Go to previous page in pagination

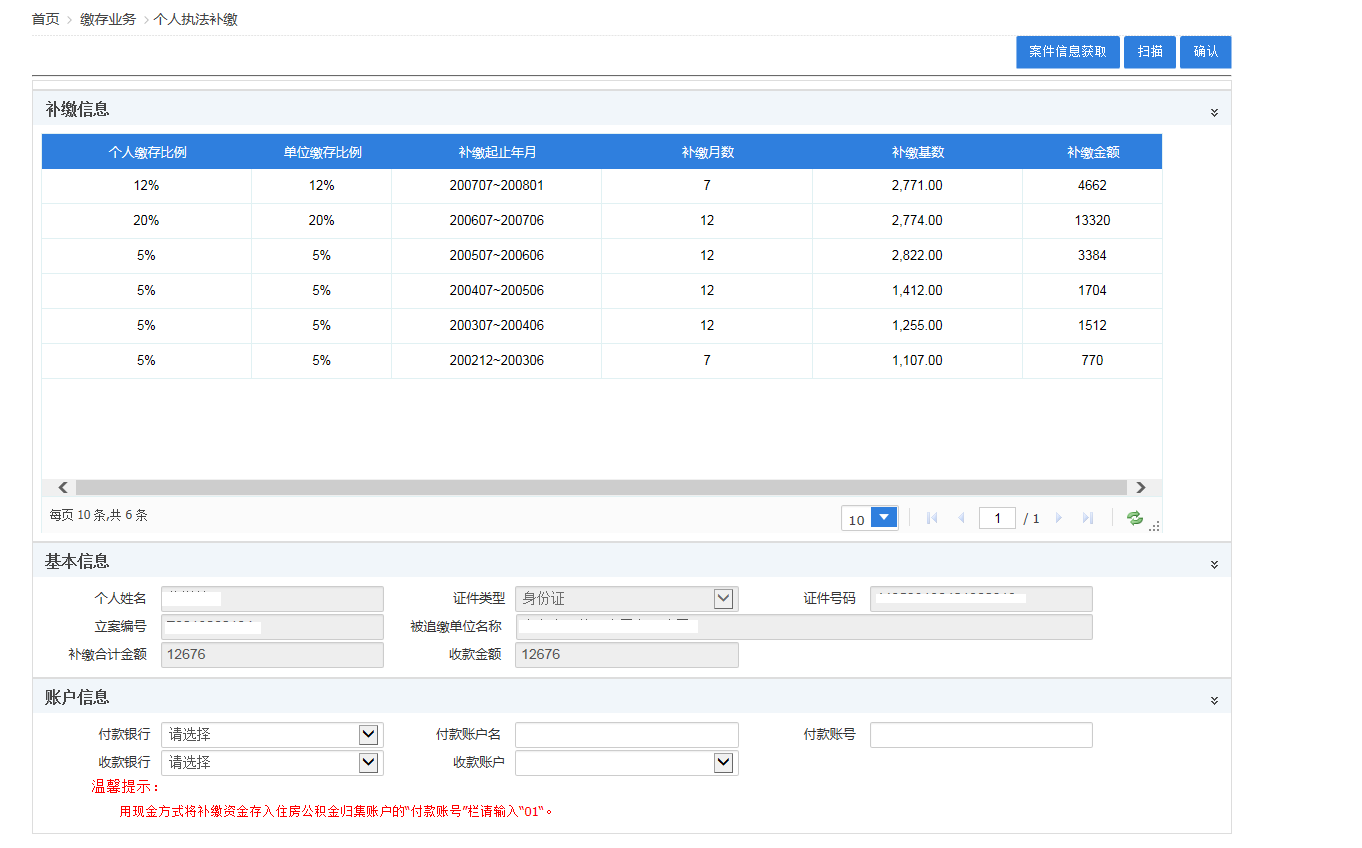(961, 518)
